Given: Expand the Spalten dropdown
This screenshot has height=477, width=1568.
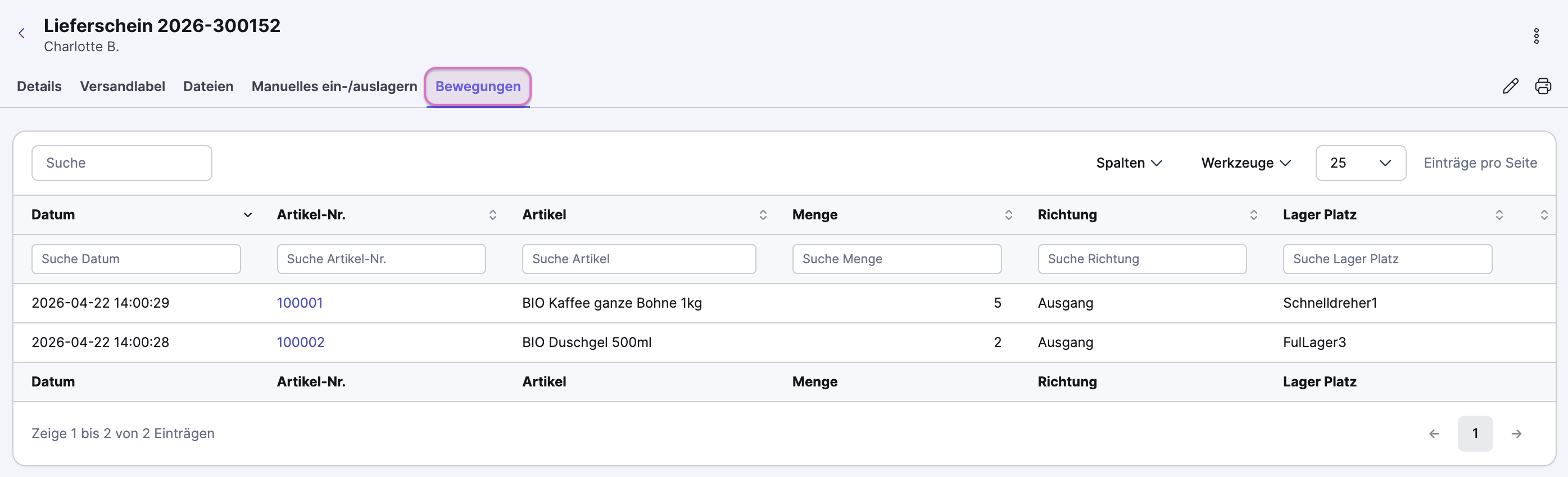Looking at the screenshot, I should pyautogui.click(x=1129, y=163).
